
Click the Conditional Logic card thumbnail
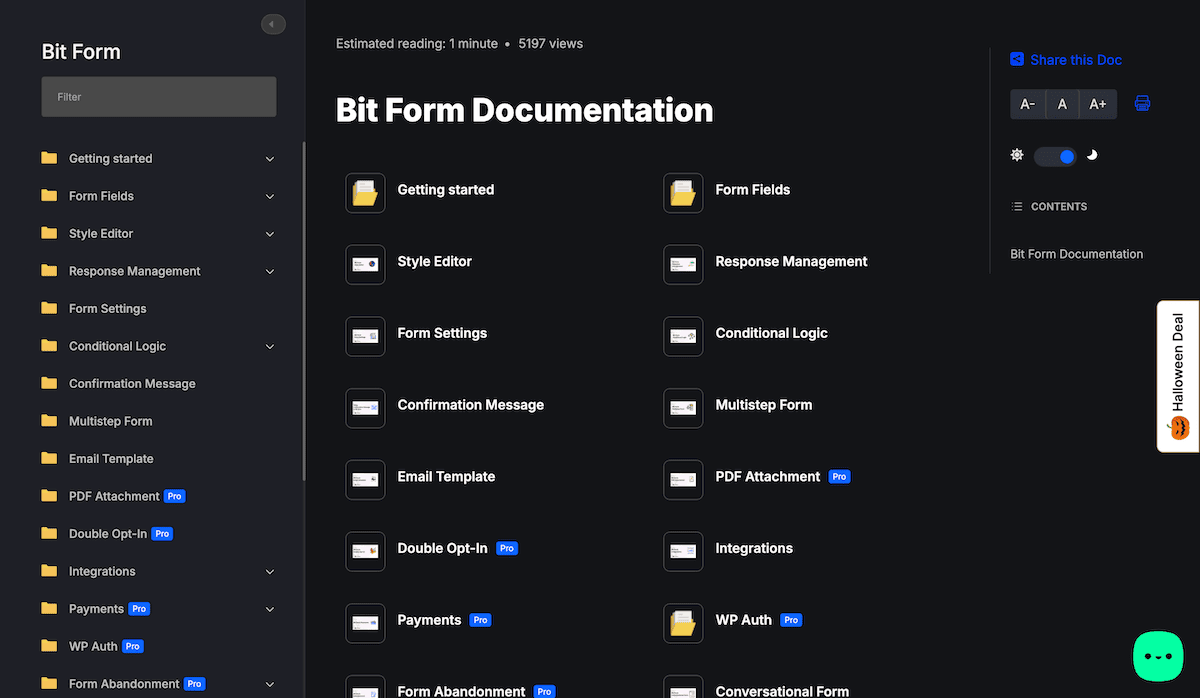683,337
